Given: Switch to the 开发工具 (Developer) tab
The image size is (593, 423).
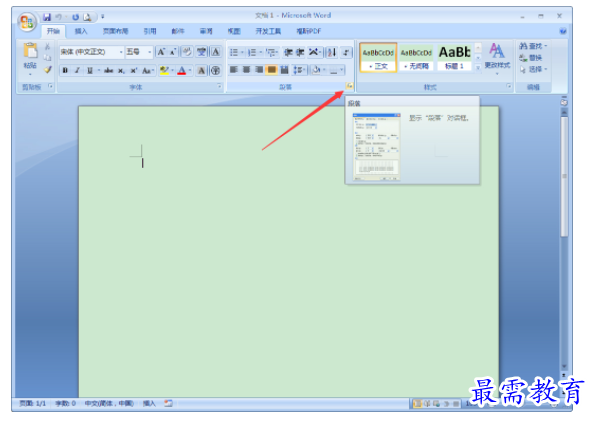Looking at the screenshot, I should pos(268,31).
